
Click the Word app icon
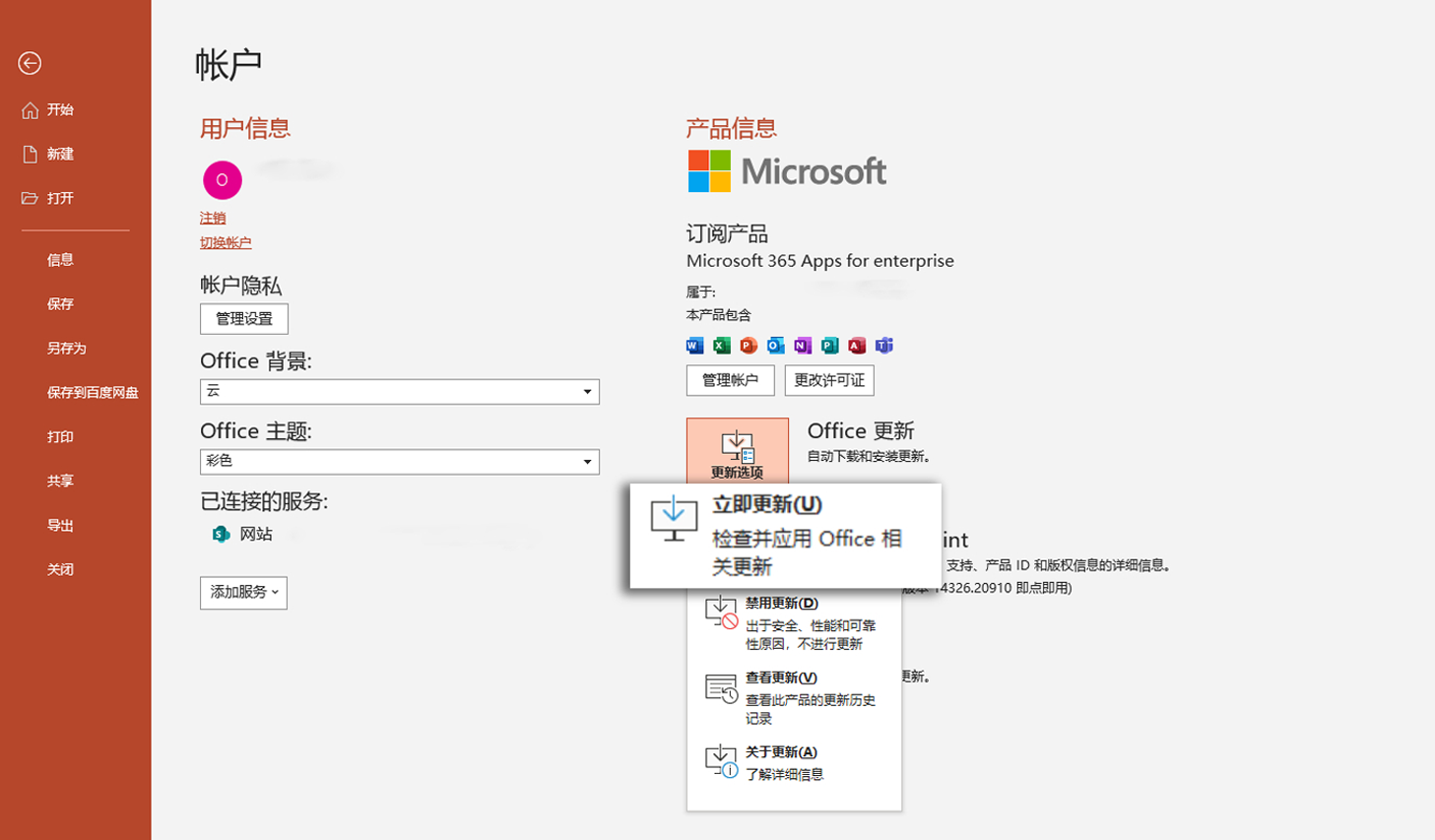pos(694,346)
